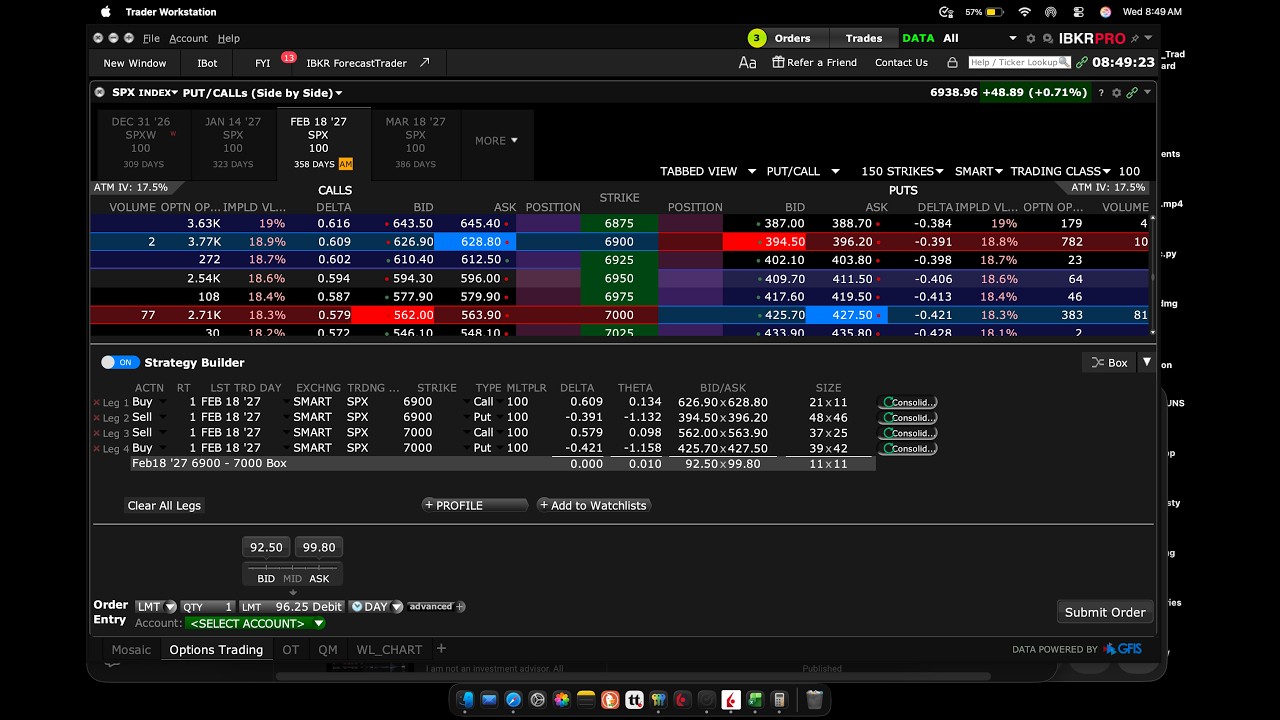Image resolution: width=1280 pixels, height=720 pixels.
Task: Click the pin icon after IBKRPRO
Action: [1134, 38]
